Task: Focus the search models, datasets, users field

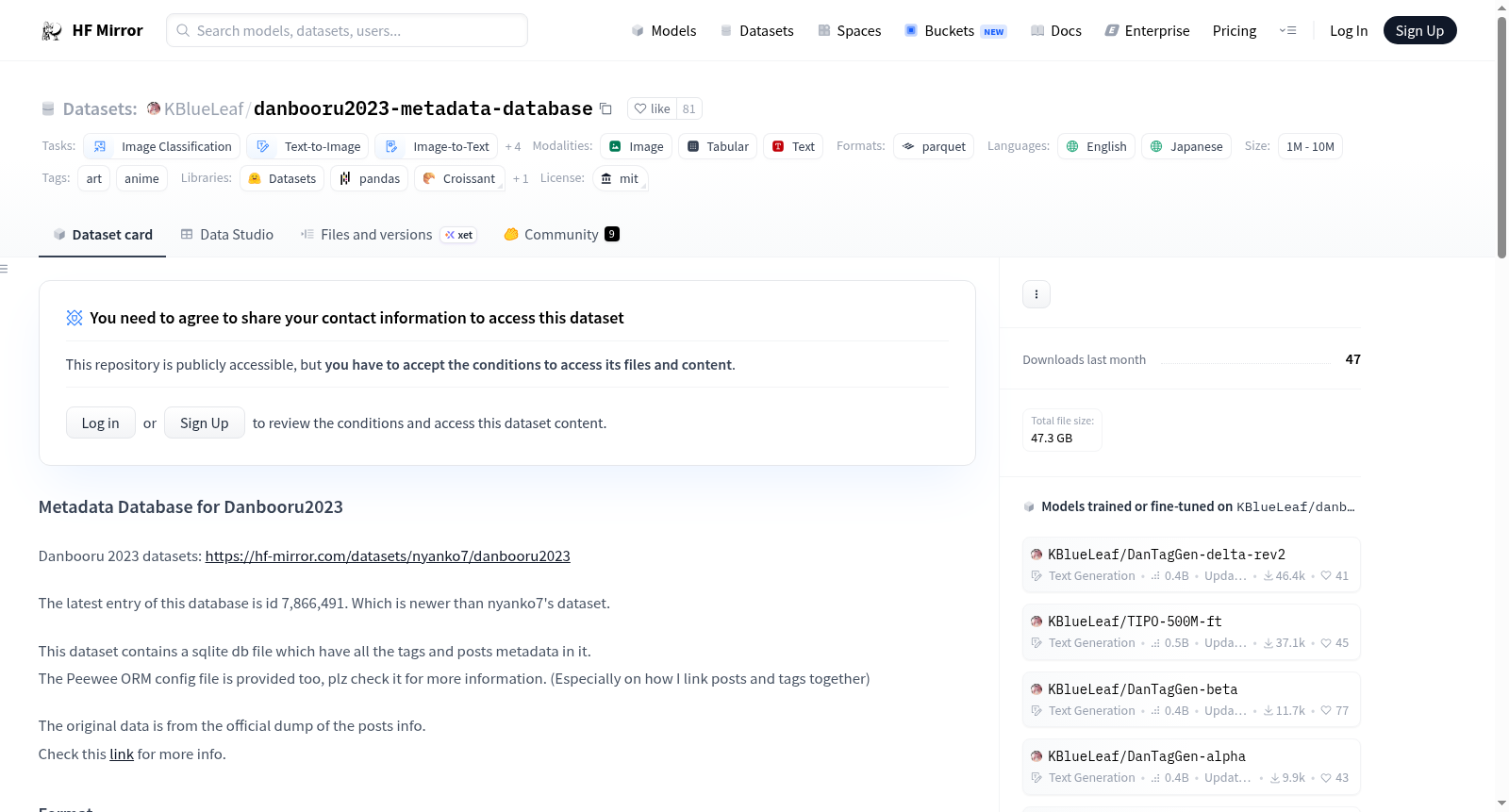Action: 347,31
